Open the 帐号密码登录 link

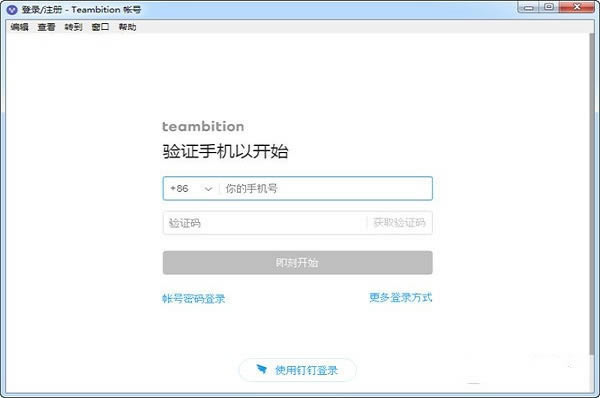click(194, 298)
